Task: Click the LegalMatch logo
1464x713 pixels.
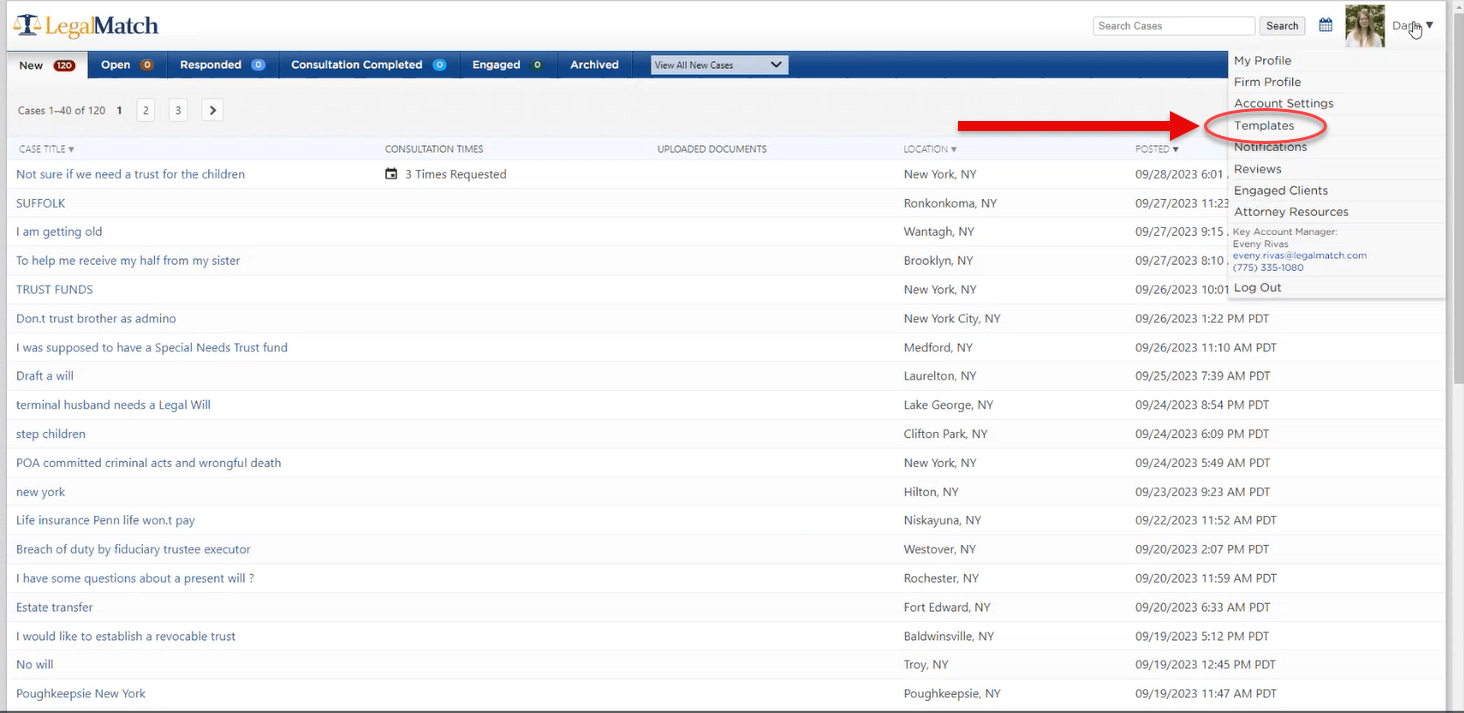Action: pos(86,26)
